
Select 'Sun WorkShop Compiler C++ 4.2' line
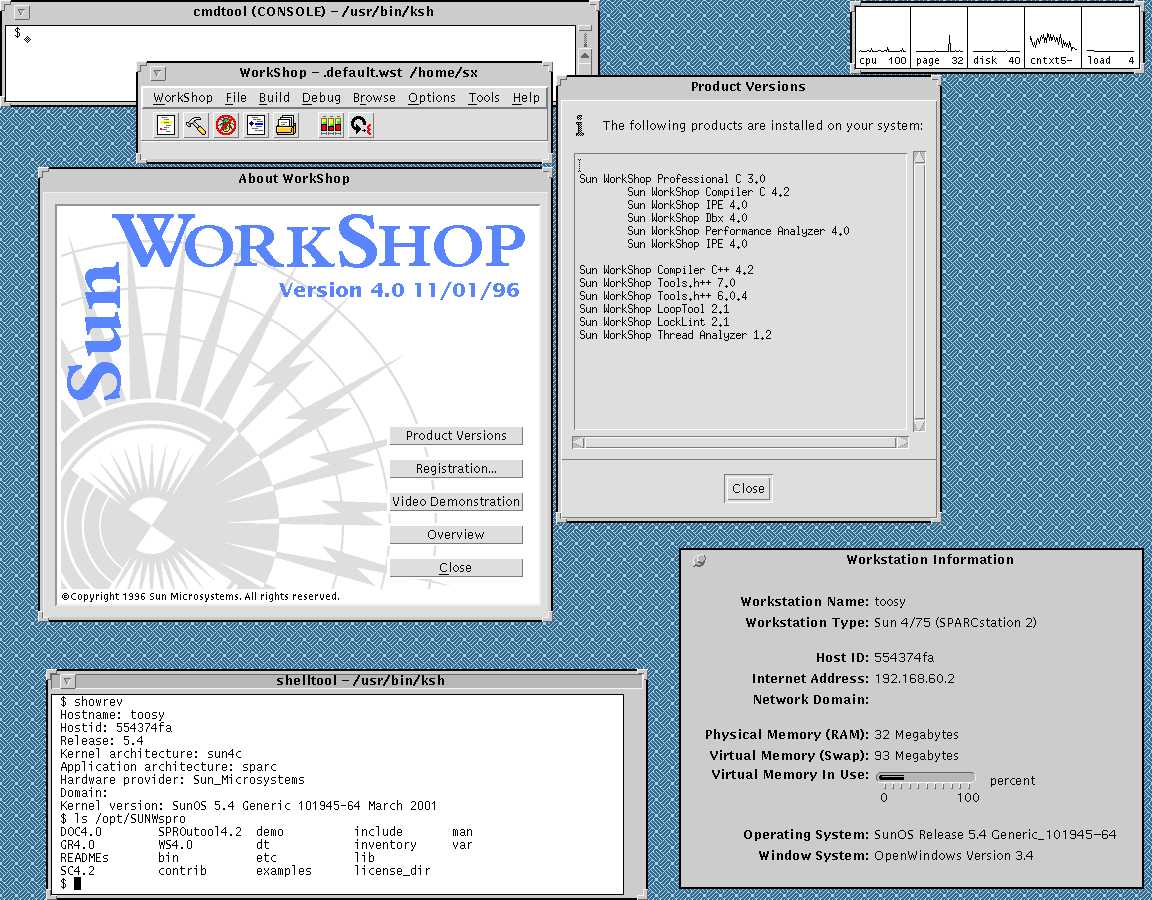(666, 270)
